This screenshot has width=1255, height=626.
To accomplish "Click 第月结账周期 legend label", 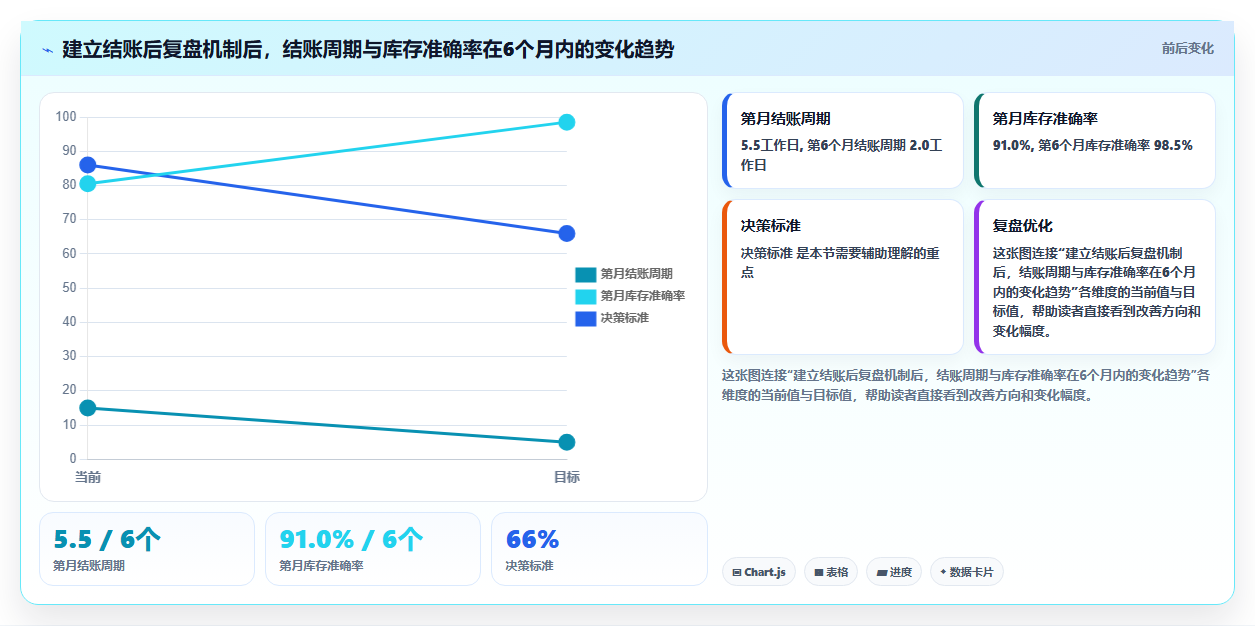I will (x=636, y=274).
